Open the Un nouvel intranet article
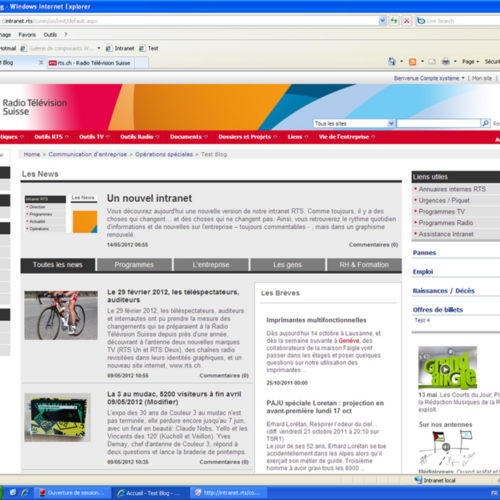This screenshot has width=500, height=500. point(149,198)
